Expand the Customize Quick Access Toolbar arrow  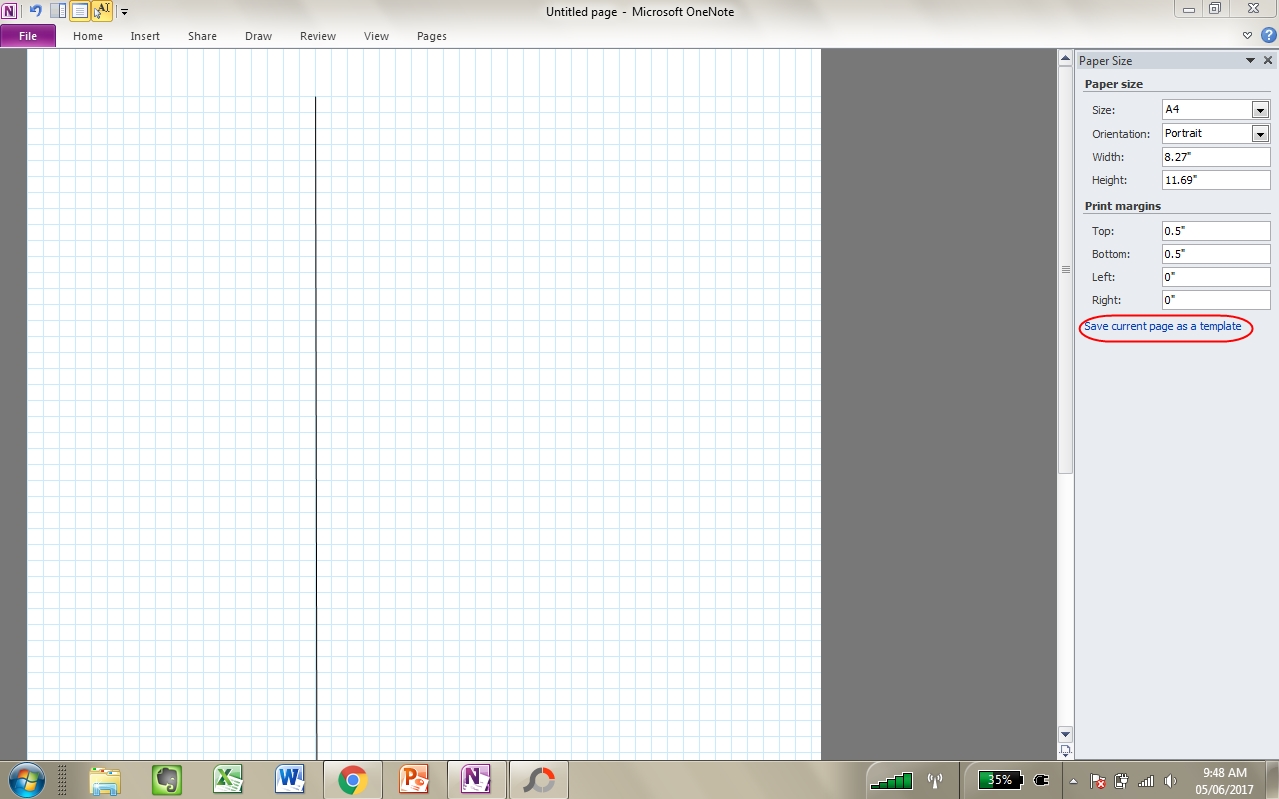[124, 12]
